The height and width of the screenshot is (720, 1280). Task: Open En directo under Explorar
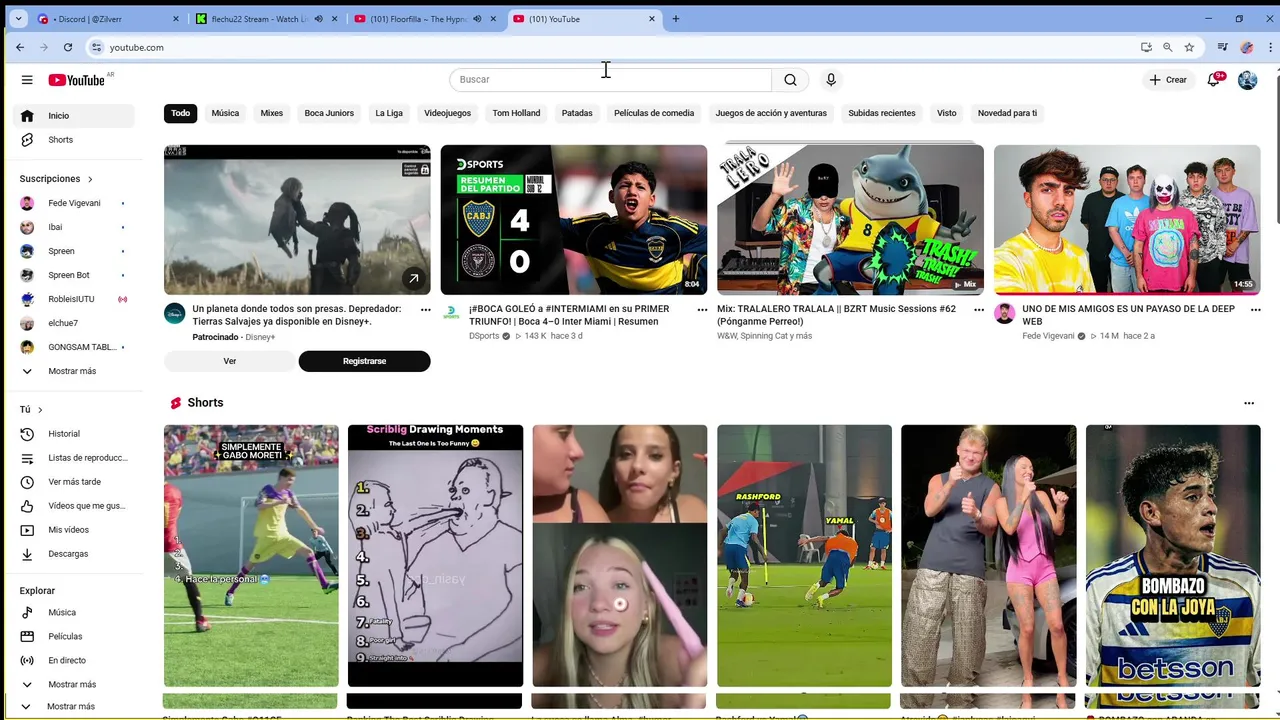coord(74,660)
